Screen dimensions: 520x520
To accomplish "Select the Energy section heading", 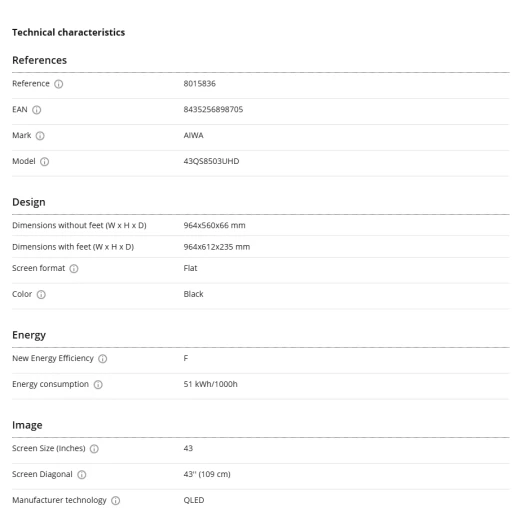I will coord(29,335).
